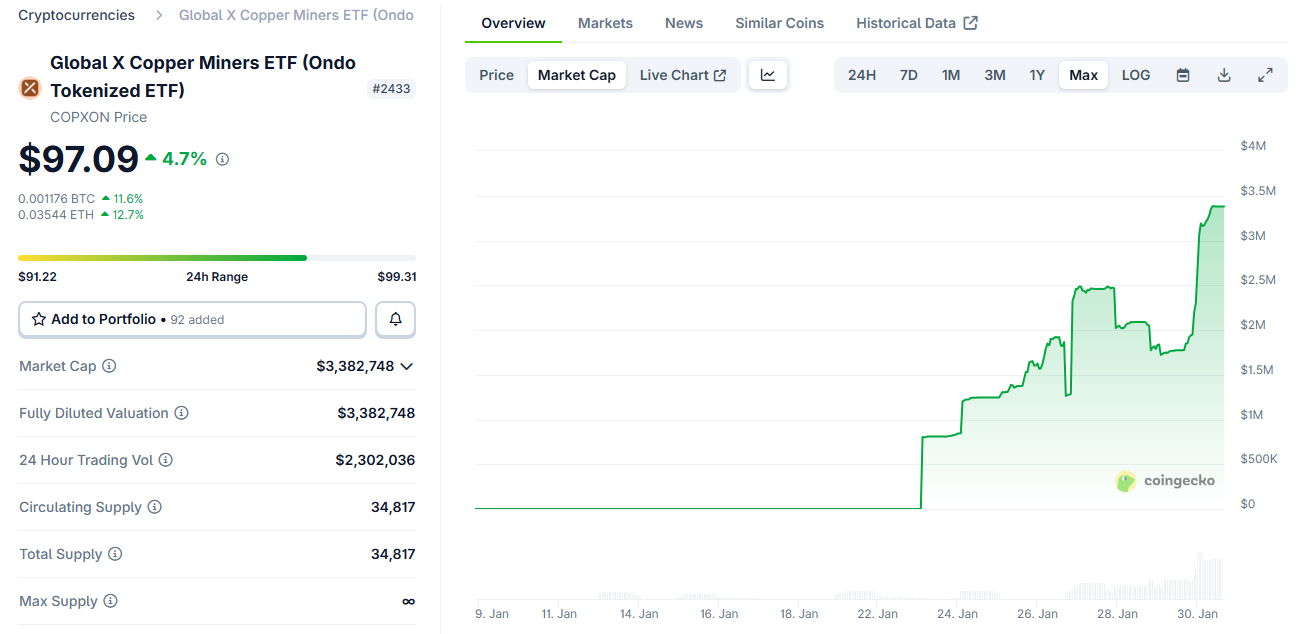Star the coin via Add to Portfolio
This screenshot has height=634, width=1310.
tap(39, 319)
